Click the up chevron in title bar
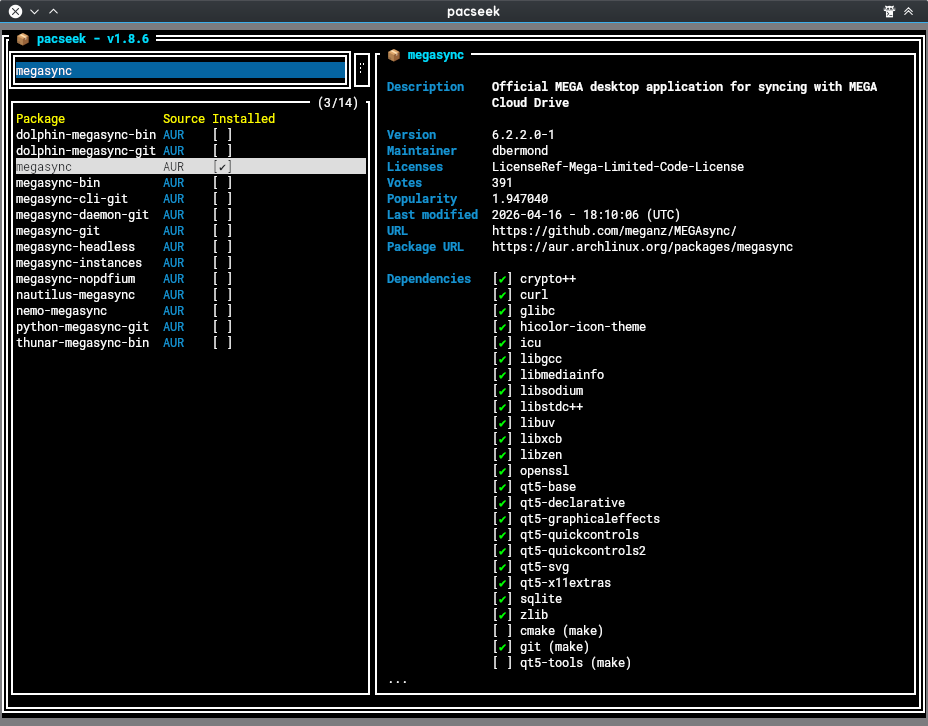Image resolution: width=928 pixels, height=726 pixels. tap(53, 12)
